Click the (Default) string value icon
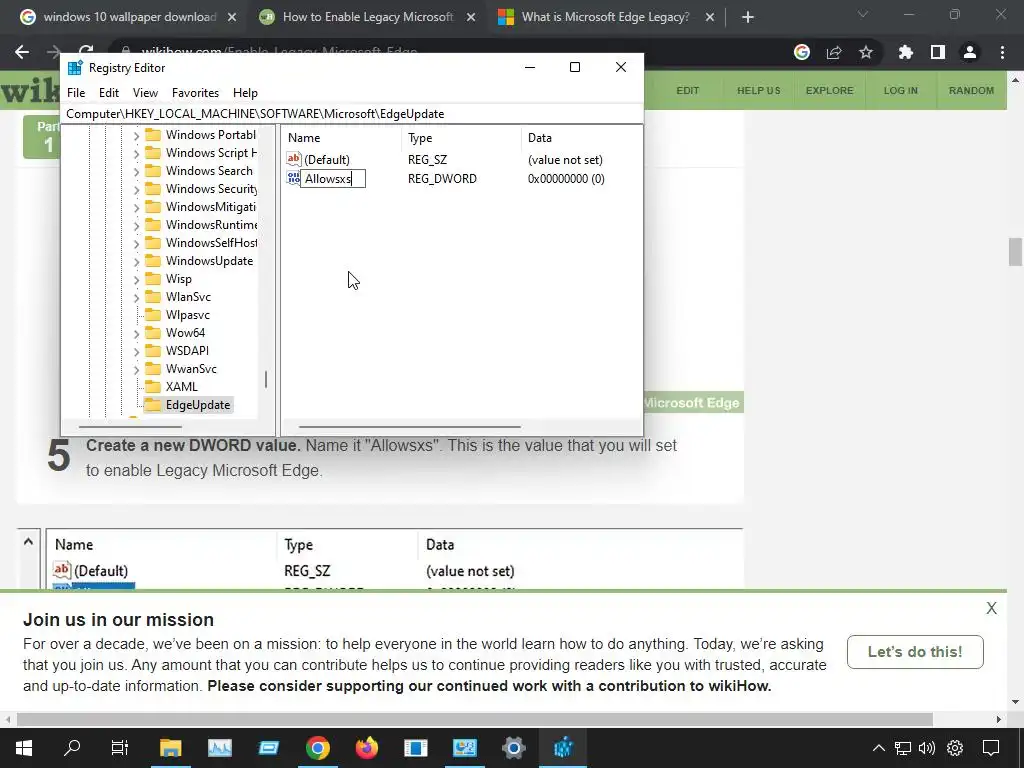 [294, 159]
